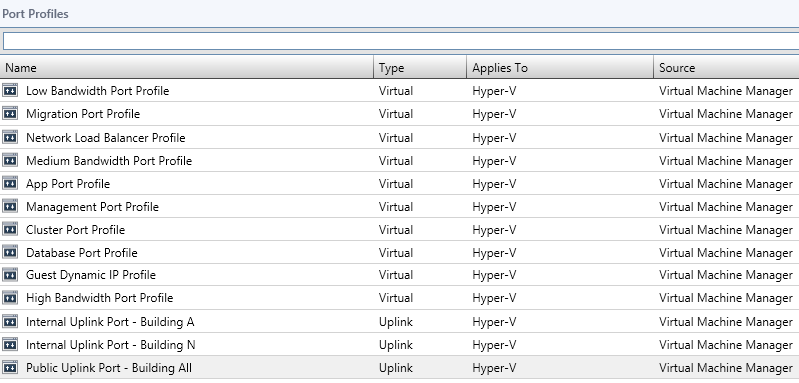This screenshot has height=383, width=799.
Task: Click Virtual type in Cluster Port Profile row
Action: [x=396, y=230]
